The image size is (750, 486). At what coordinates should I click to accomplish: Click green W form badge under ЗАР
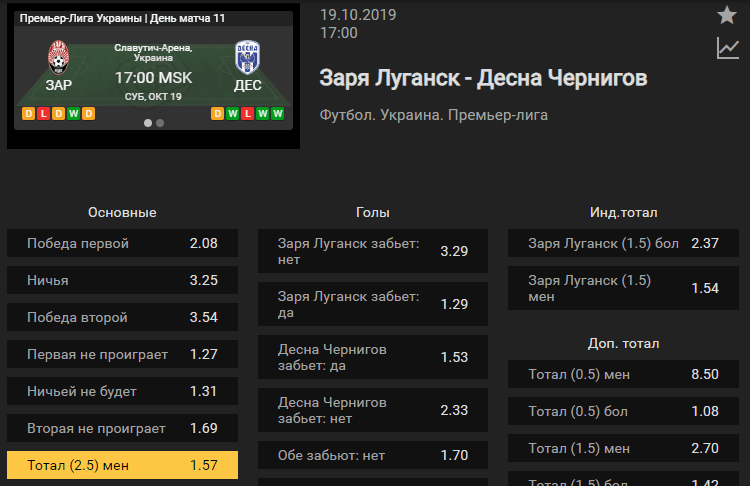(x=73, y=114)
